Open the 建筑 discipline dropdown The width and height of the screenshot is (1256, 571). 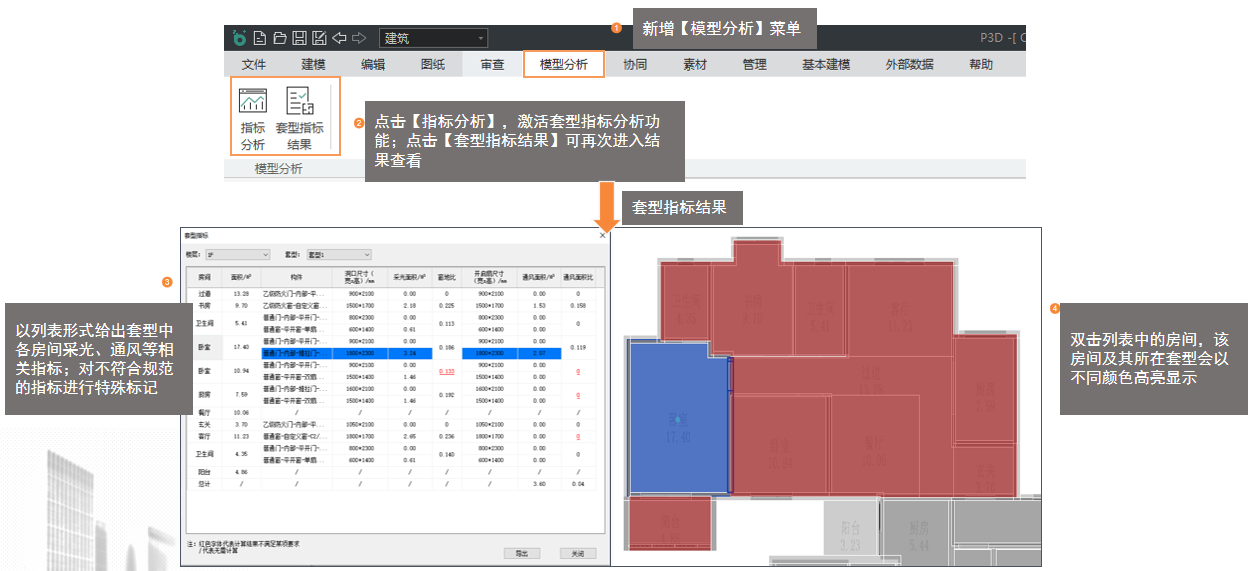[434, 39]
